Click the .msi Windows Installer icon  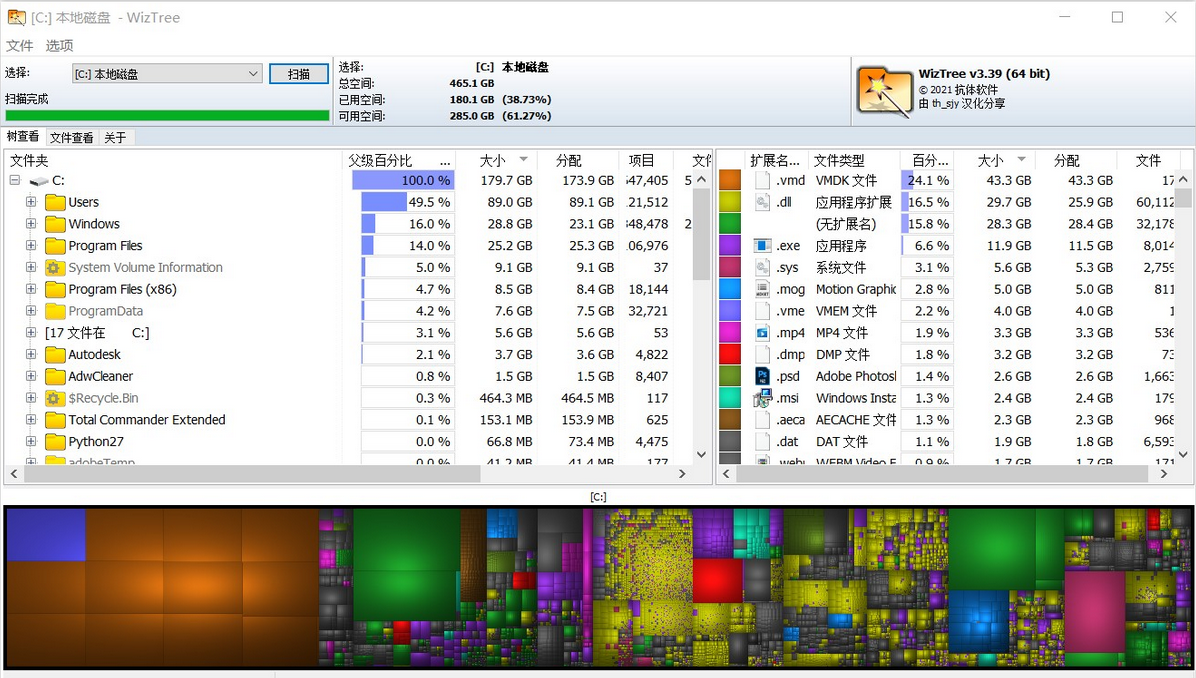click(x=762, y=398)
